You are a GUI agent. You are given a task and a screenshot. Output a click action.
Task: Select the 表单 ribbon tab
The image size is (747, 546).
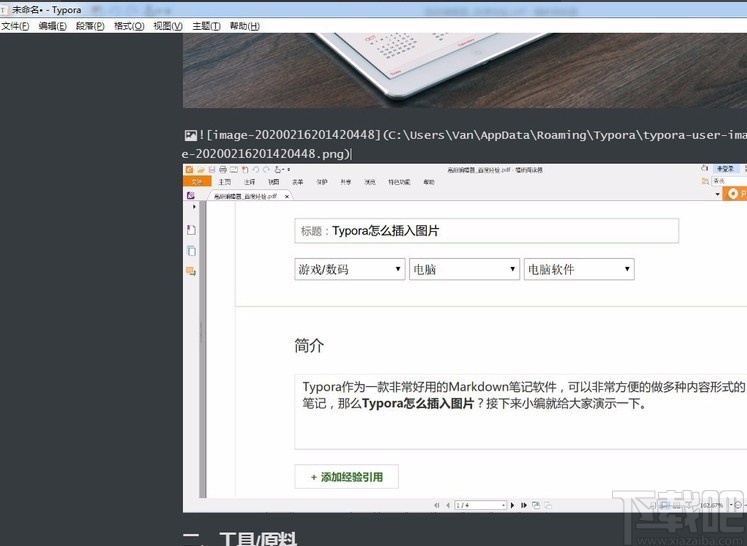pyautogui.click(x=298, y=182)
